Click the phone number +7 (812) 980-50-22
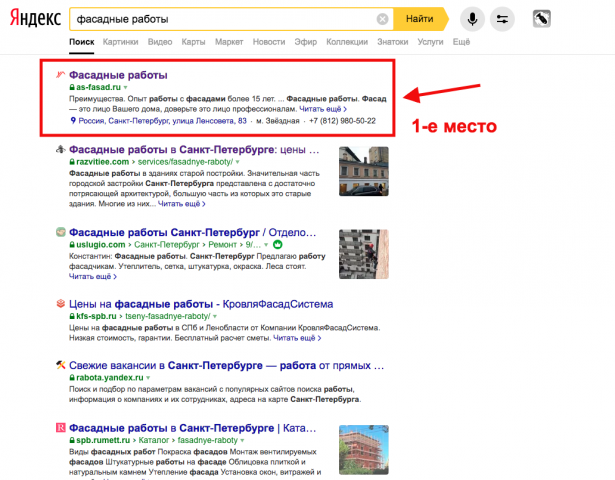Image resolution: width=615 pixels, height=480 pixels. pyautogui.click(x=342, y=121)
